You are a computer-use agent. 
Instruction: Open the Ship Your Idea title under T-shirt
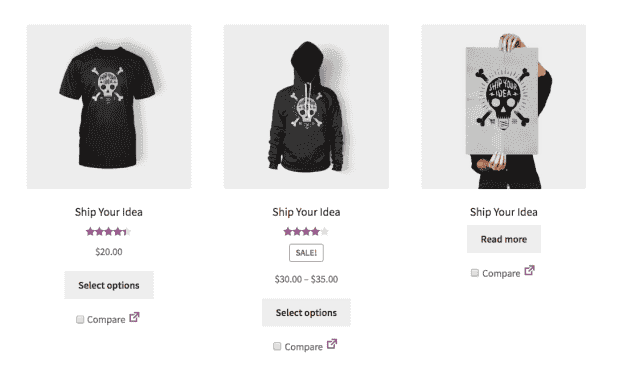coord(109,212)
